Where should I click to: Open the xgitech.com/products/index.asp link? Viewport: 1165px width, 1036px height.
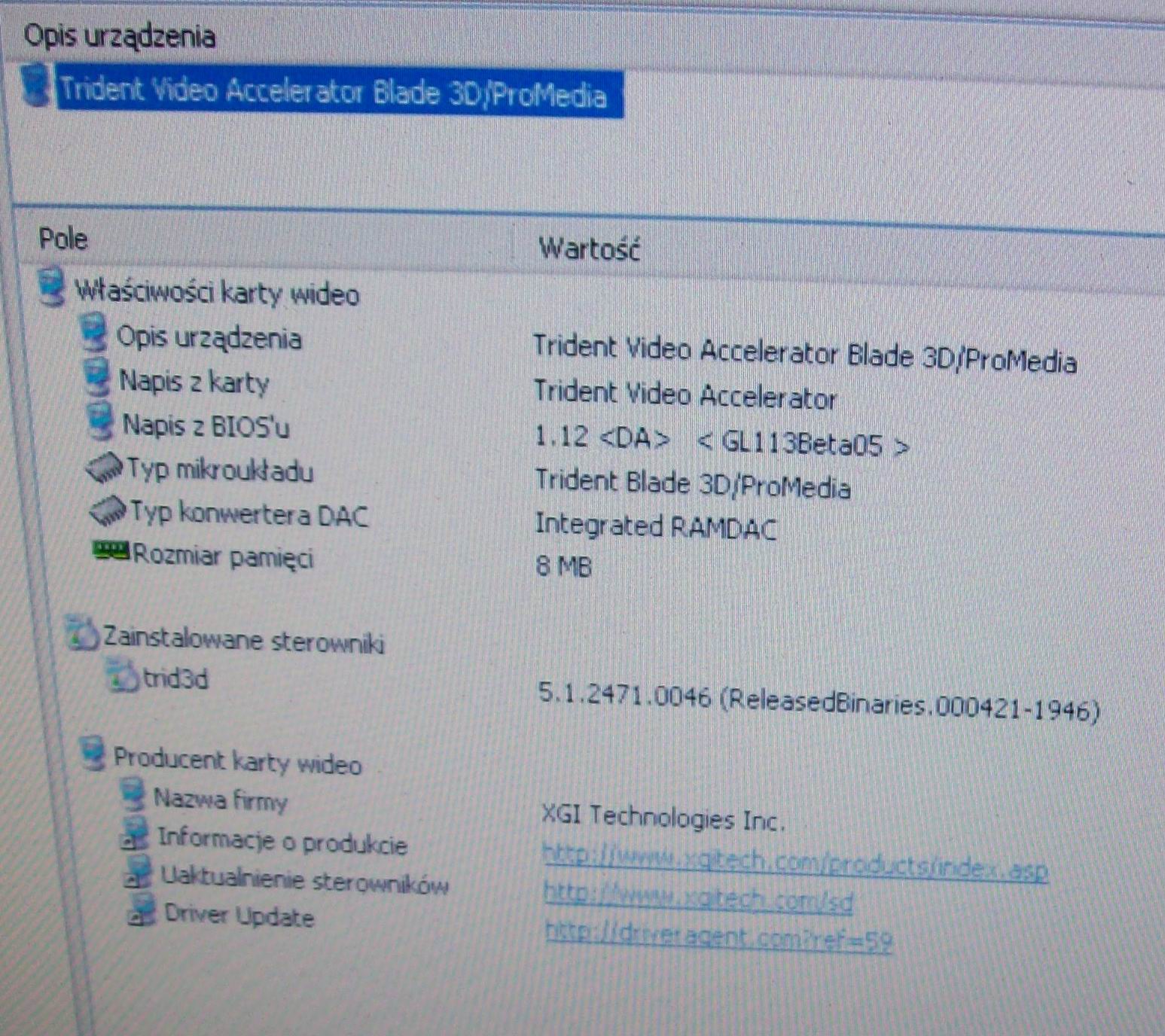[x=795, y=864]
